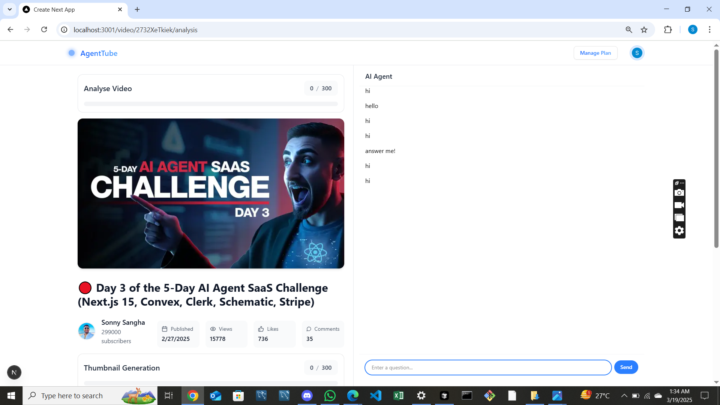
Task: Click the AgentTube logo link
Action: tap(93, 53)
